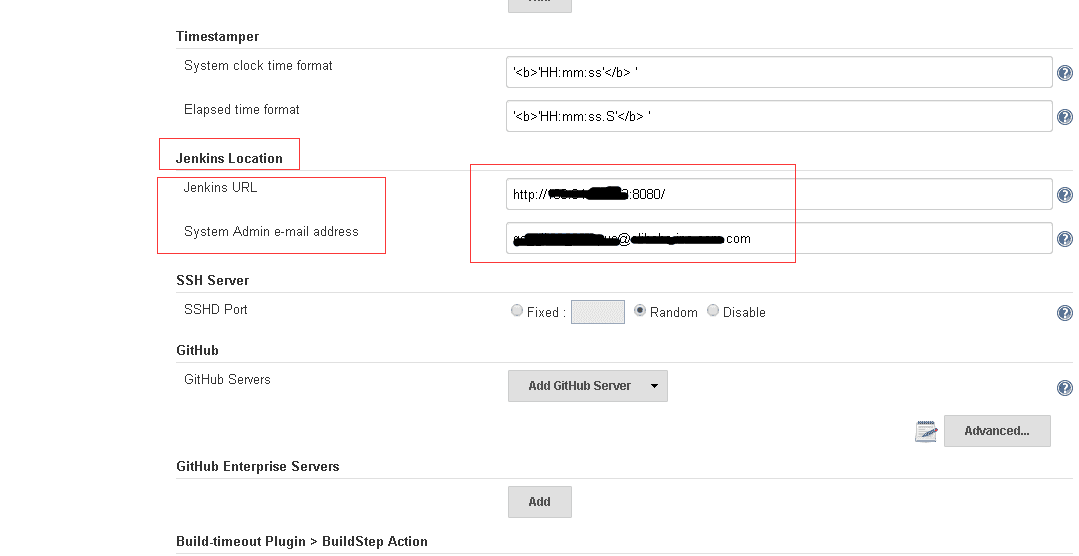The height and width of the screenshot is (556, 1079).
Task: Open help for System Admin e-mail address
Action: pos(1065,239)
